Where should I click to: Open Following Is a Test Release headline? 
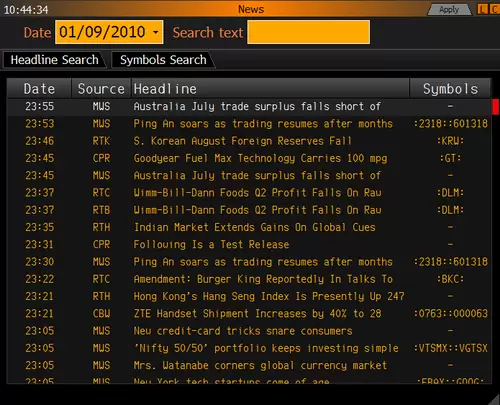tap(211, 245)
